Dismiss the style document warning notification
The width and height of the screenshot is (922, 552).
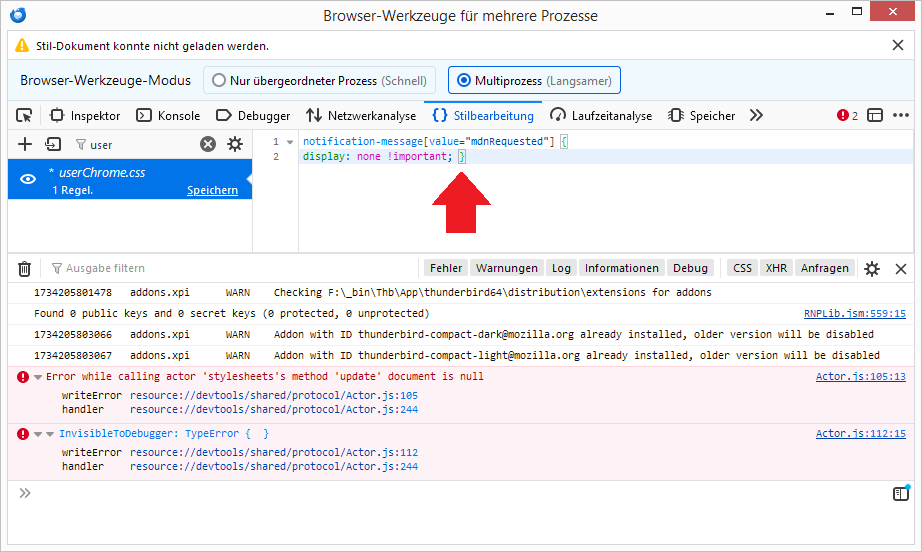click(897, 45)
